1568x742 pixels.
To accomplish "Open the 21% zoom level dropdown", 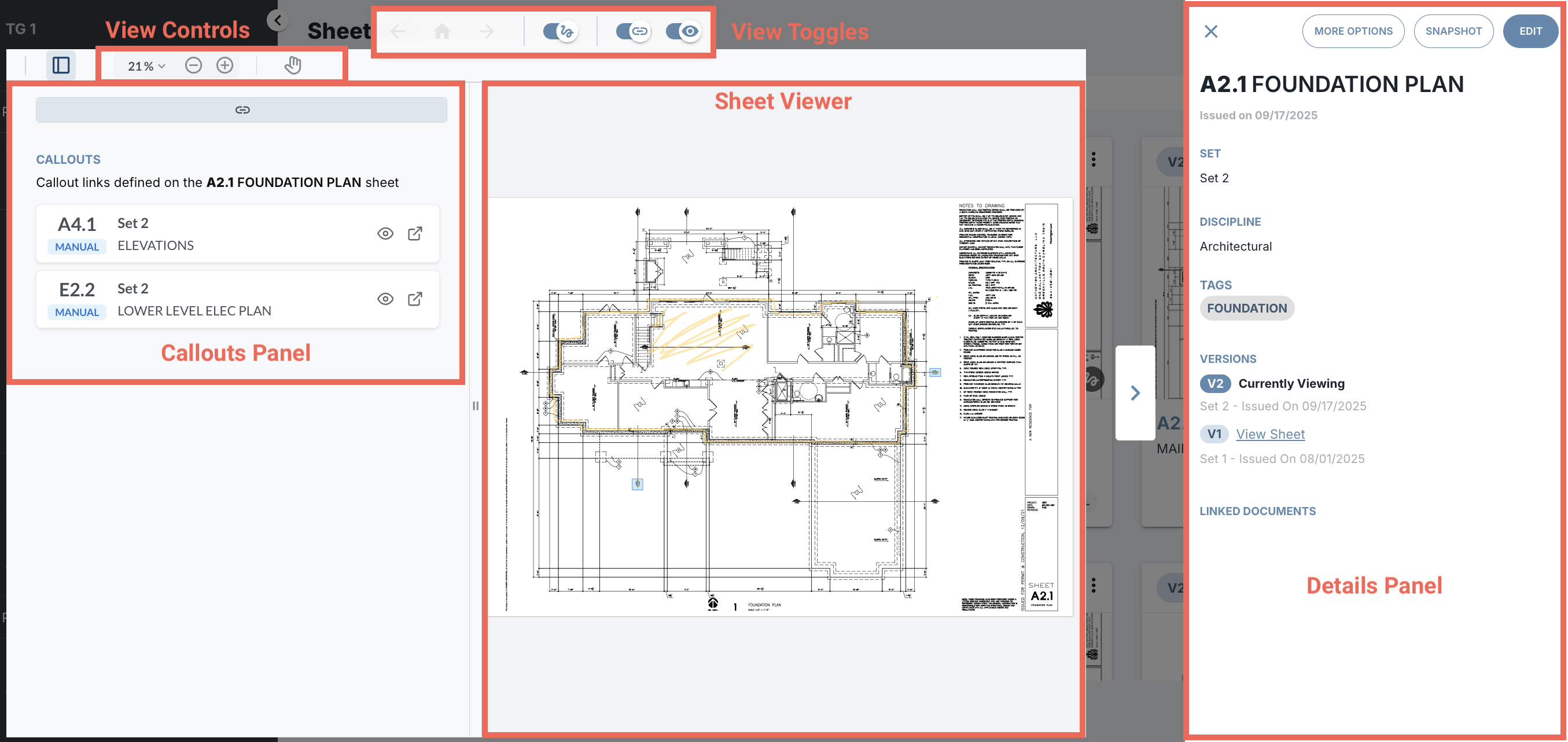I will [146, 66].
